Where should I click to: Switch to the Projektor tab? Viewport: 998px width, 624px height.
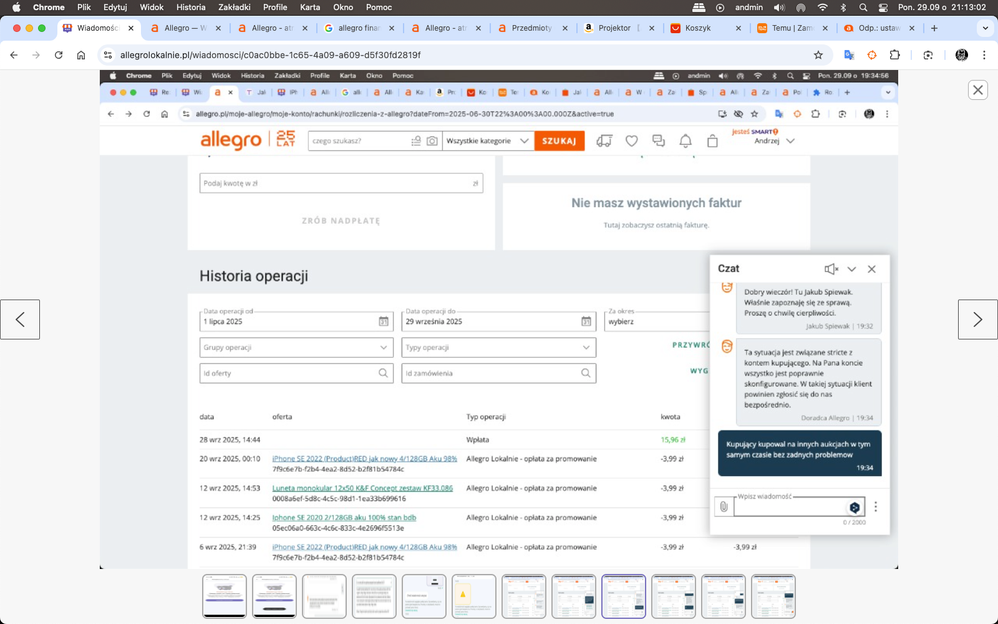point(618,28)
